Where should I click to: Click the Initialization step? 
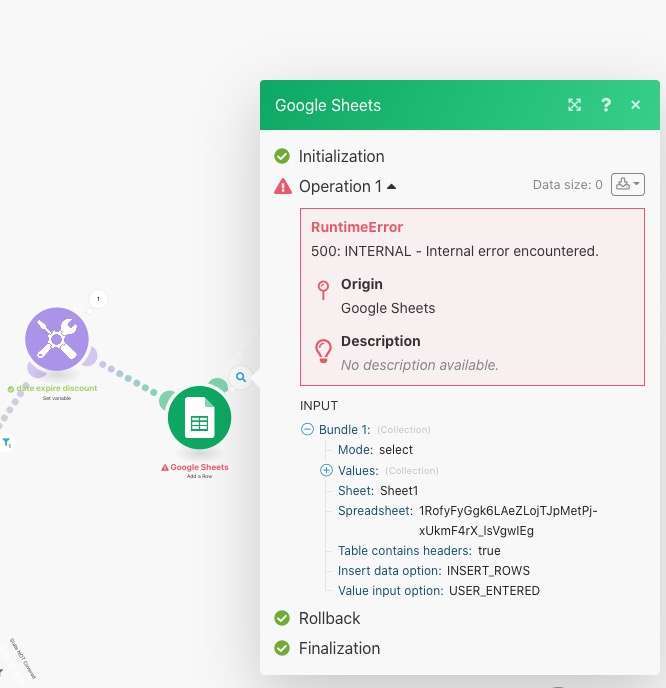[340, 156]
